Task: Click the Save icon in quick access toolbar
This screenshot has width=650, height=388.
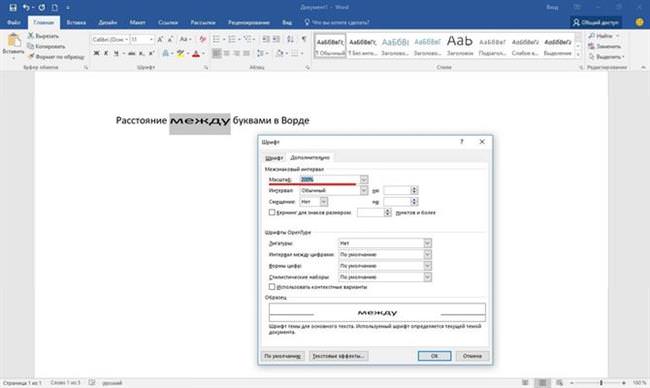Action: point(13,7)
